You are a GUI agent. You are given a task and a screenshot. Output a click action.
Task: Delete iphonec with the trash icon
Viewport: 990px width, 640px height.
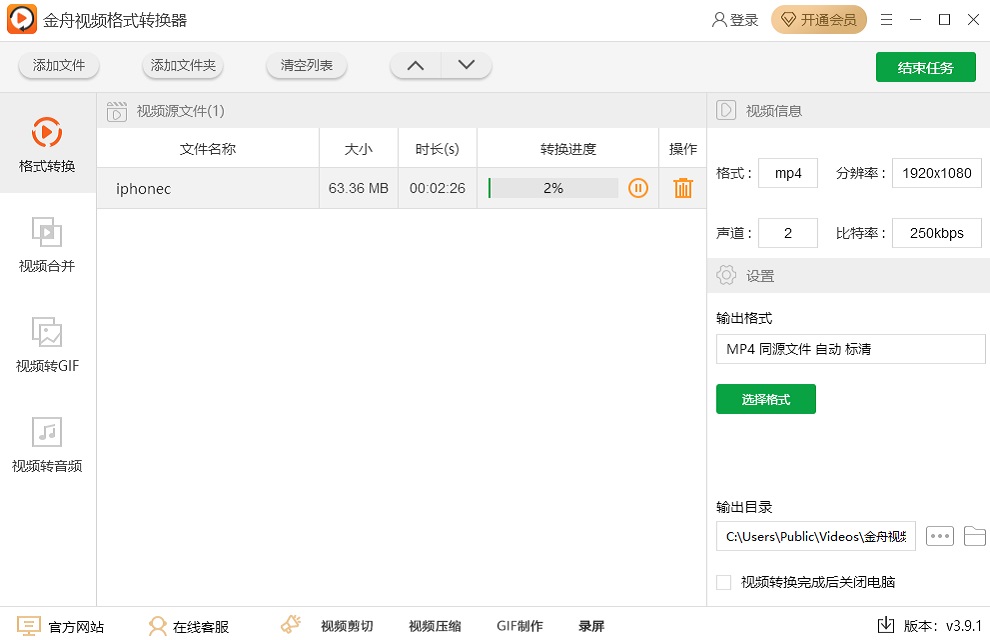pyautogui.click(x=682, y=187)
